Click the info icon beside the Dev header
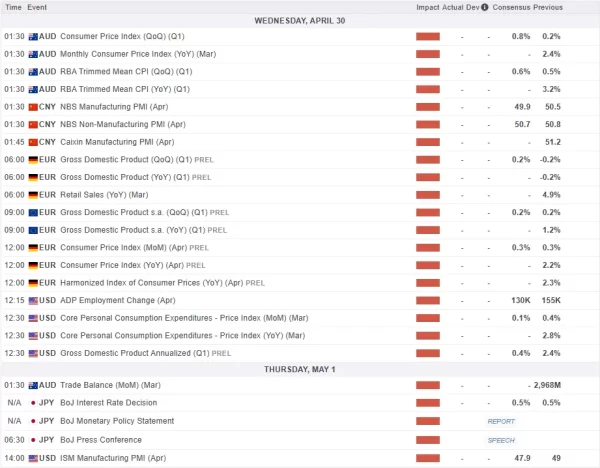Viewport: 600px width, 468px height. click(484, 7)
